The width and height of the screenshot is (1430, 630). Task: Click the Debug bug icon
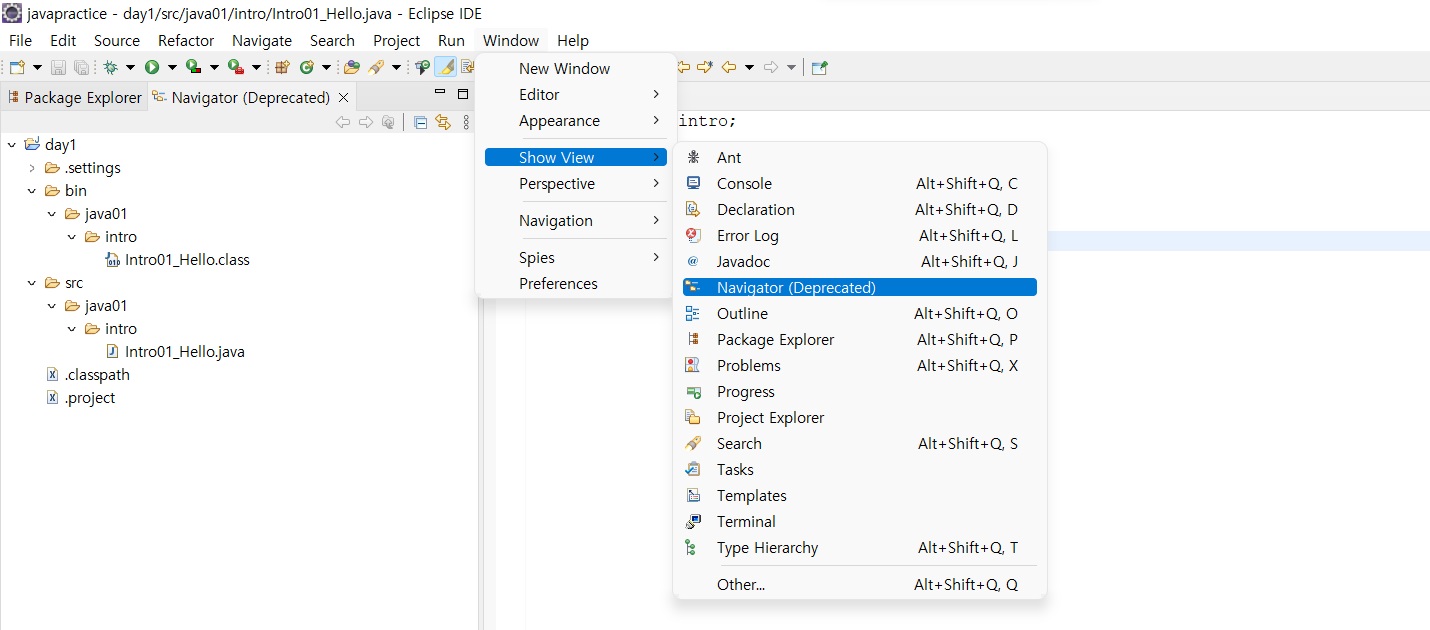coord(110,67)
